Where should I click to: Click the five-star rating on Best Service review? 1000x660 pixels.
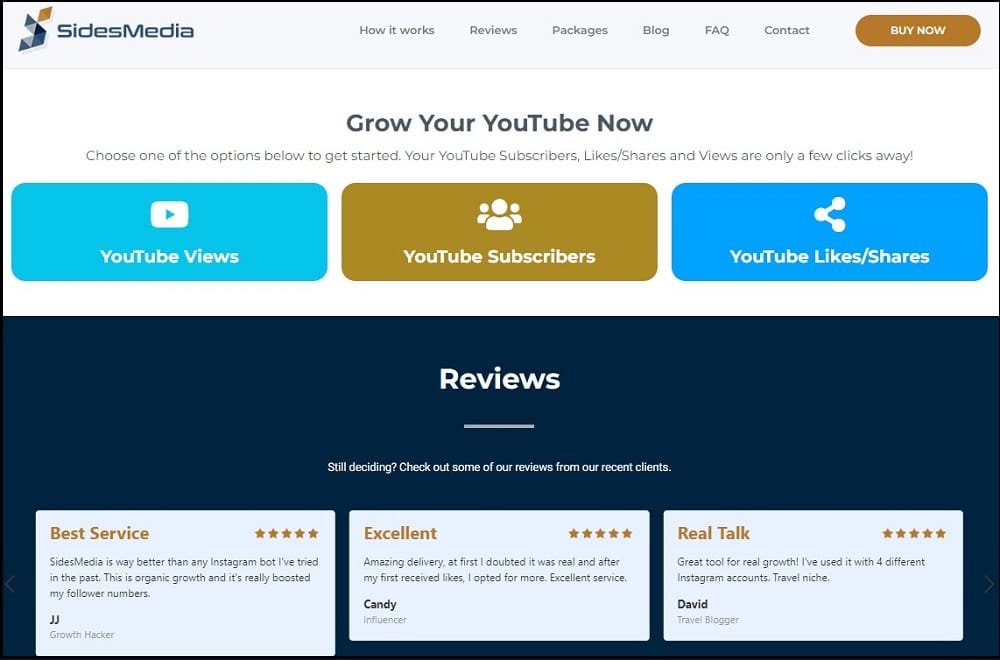click(286, 533)
